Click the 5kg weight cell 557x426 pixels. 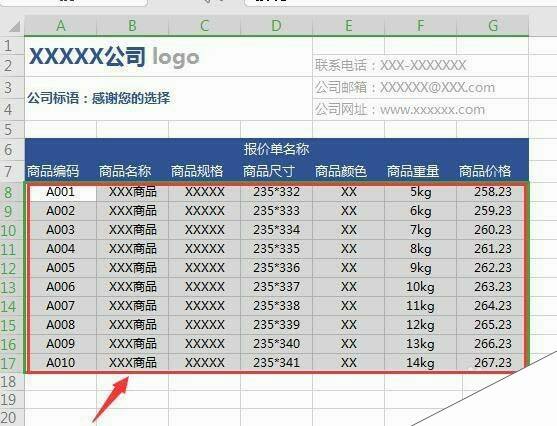[x=420, y=192]
